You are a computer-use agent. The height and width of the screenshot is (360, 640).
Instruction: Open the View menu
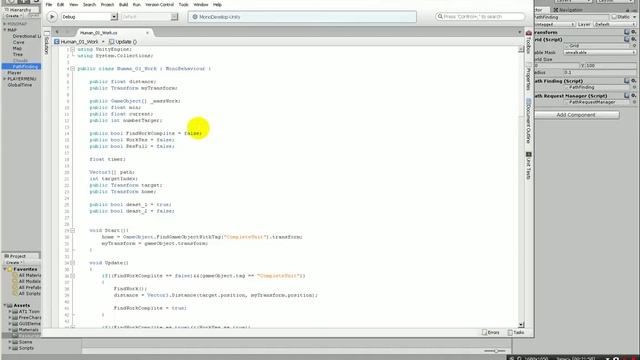click(x=73, y=4)
